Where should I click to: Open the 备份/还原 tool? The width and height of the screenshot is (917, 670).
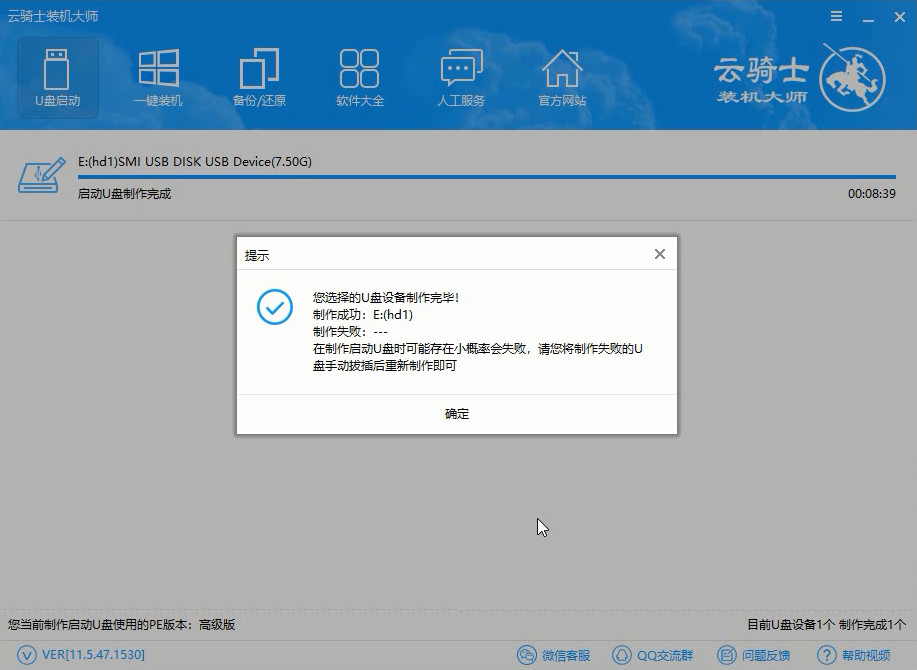click(259, 75)
